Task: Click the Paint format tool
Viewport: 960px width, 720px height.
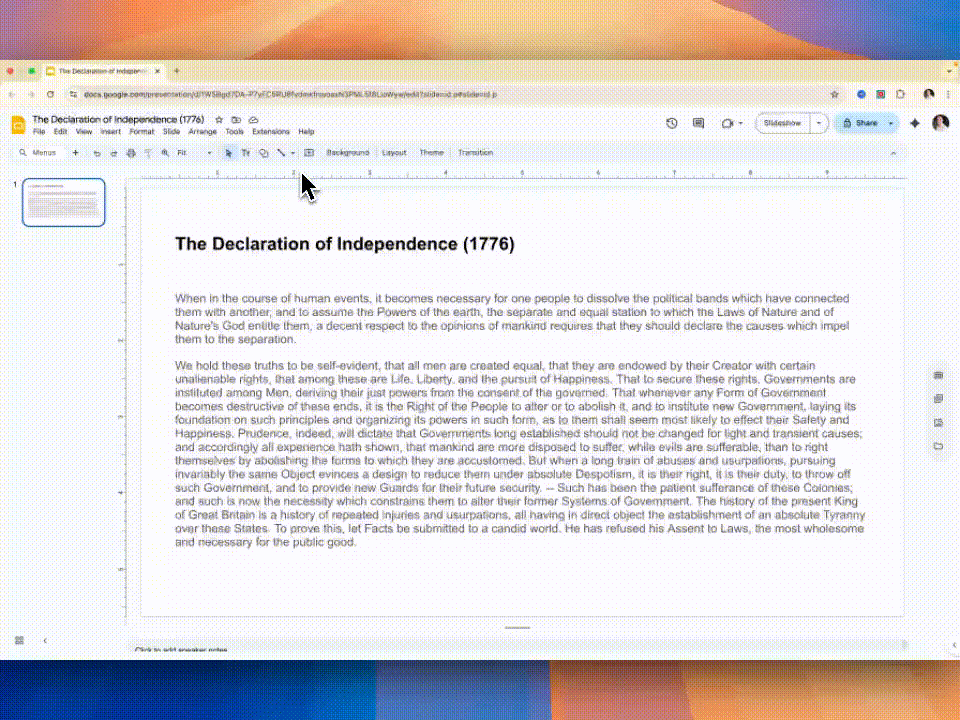Action: pos(149,152)
